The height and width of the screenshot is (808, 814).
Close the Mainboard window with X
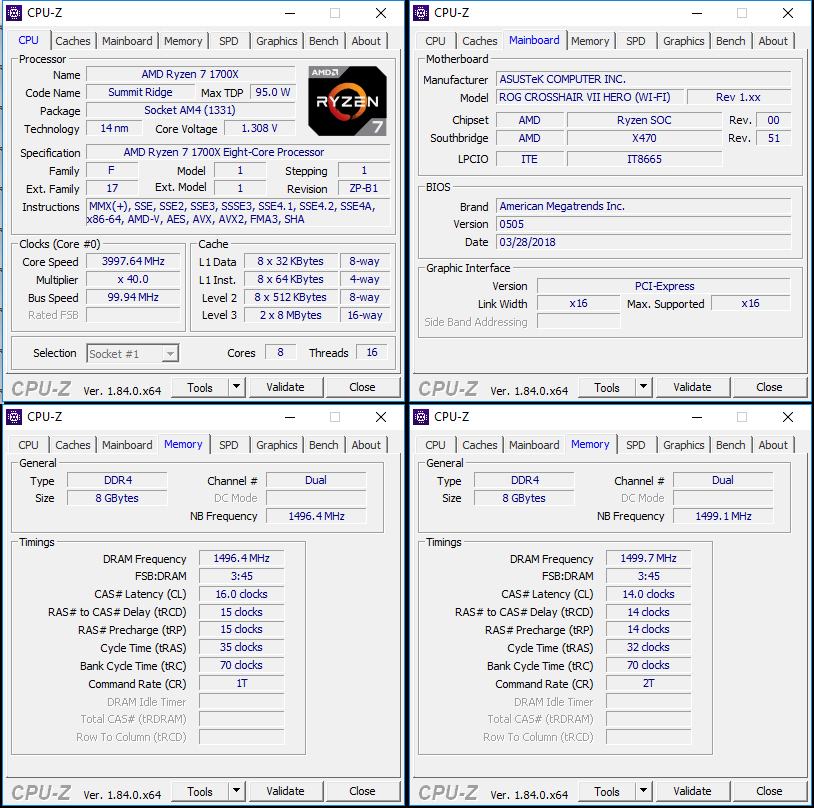788,13
